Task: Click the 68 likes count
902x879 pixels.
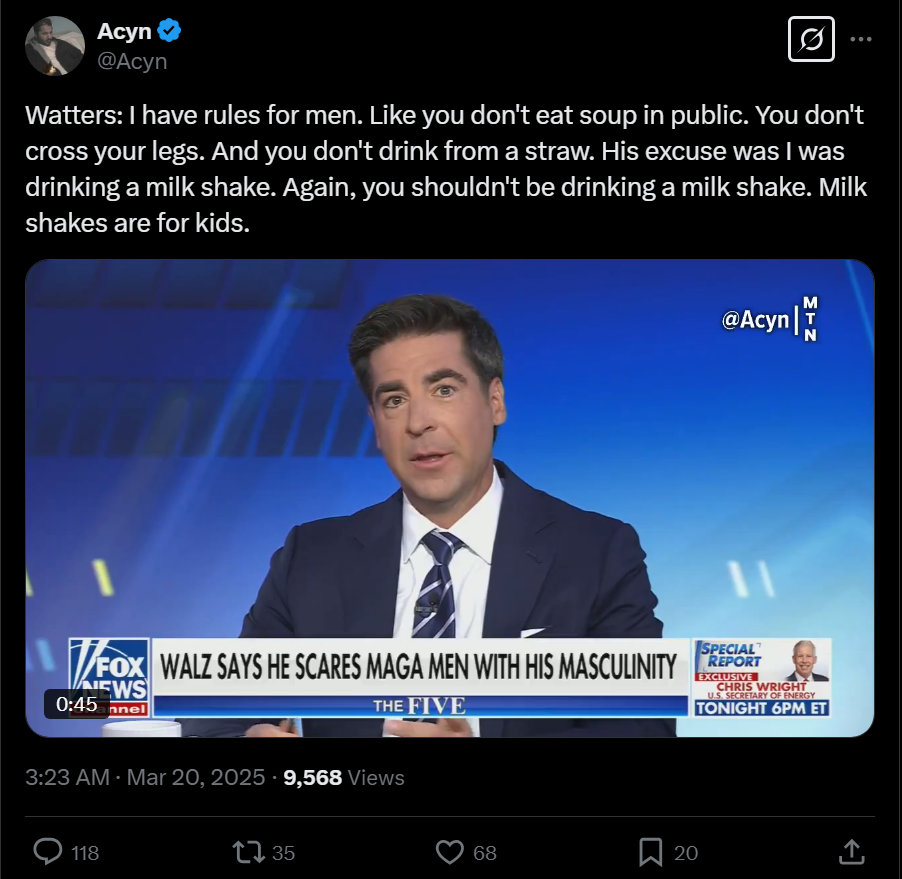Action: pos(485,853)
